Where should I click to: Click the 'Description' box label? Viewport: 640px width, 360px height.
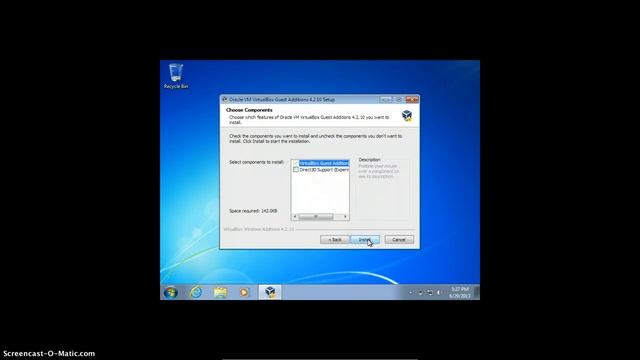point(369,160)
